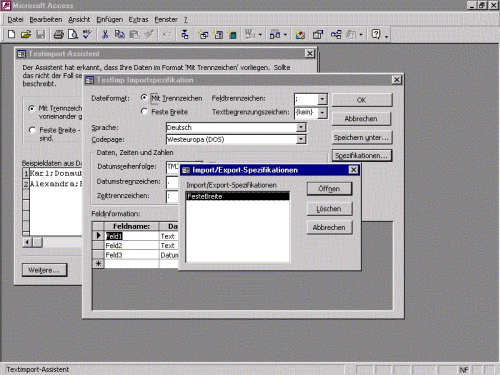Click Öffnen in Import/Export-Spezifikationen dialog
500x375 pixels.
pos(329,189)
